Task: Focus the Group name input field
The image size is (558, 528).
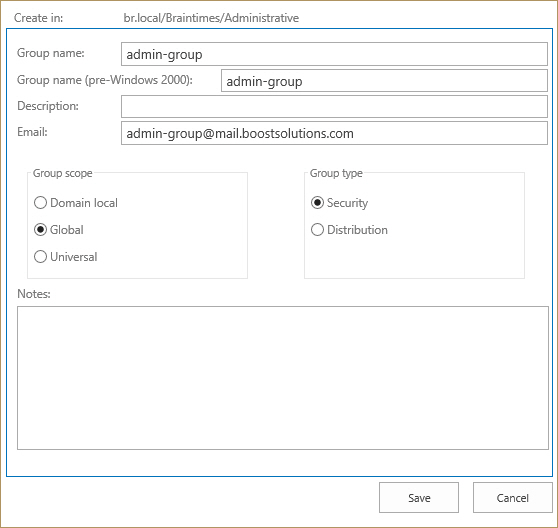Action: [x=334, y=54]
